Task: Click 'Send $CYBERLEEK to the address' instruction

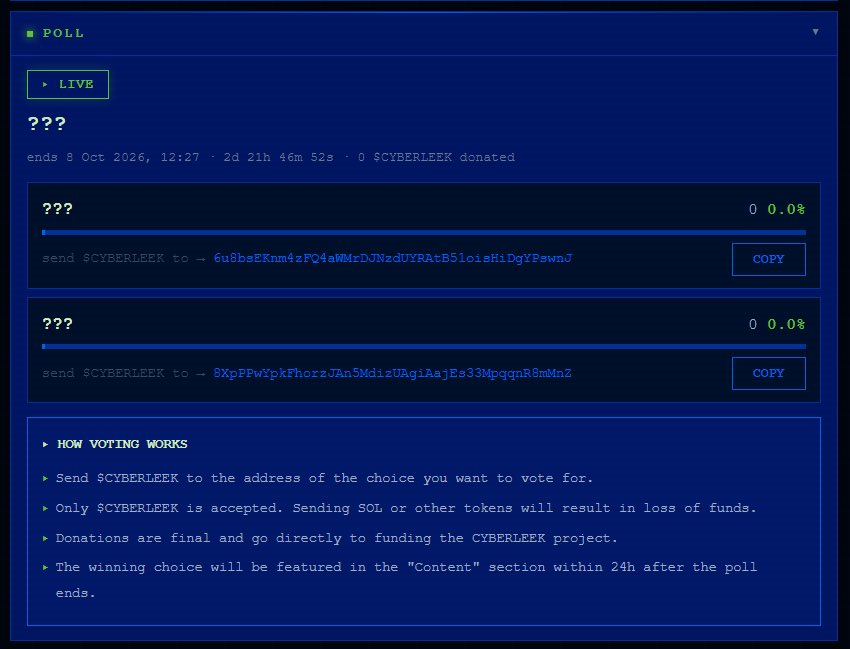Action: pyautogui.click(x=324, y=478)
